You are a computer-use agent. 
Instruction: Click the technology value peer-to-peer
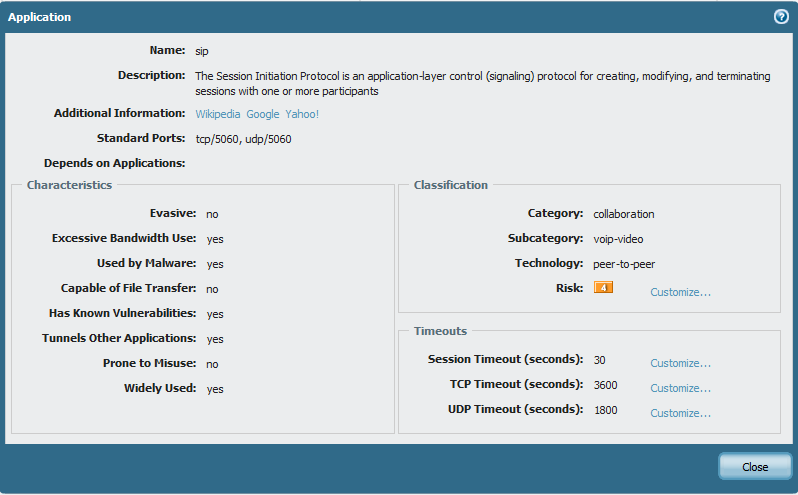[623, 264]
